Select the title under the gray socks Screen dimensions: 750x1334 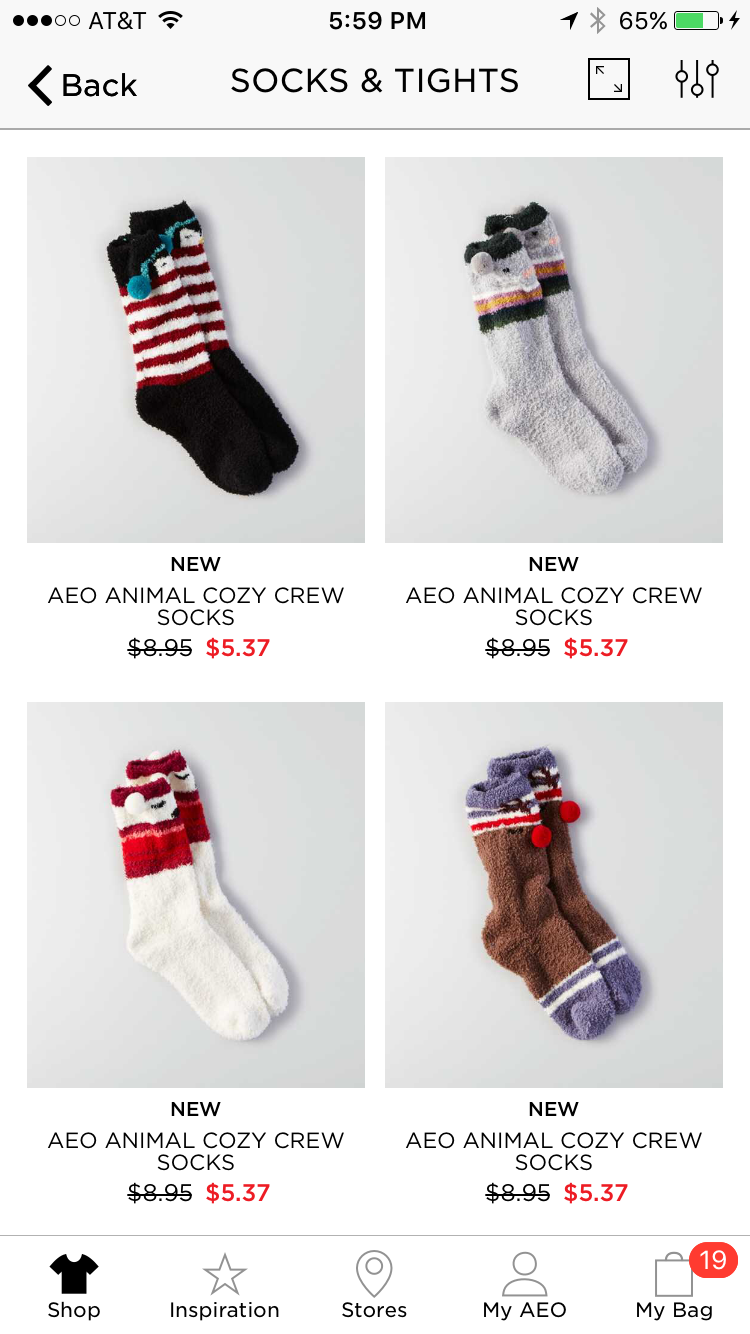pos(554,606)
